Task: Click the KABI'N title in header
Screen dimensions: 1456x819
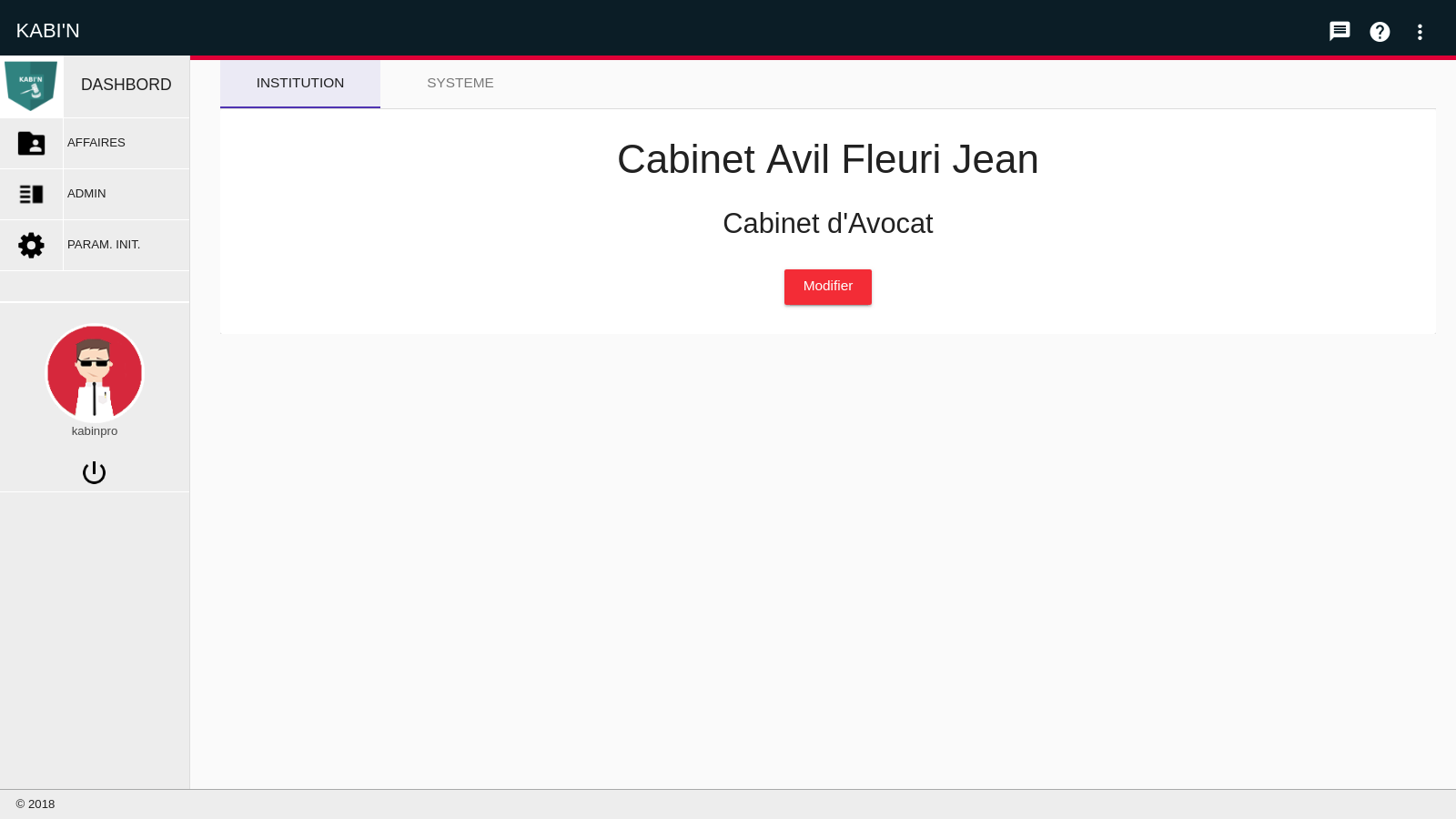Action: 48,31
